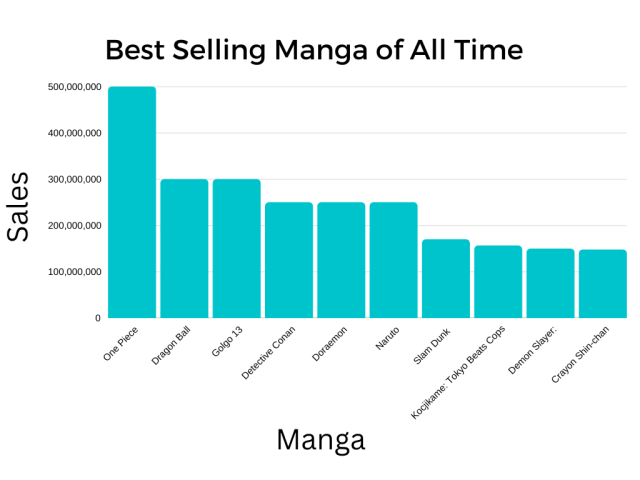Select the Kochikame: Tokyo Beats Cops bar
The image size is (640, 480).
click(498, 281)
